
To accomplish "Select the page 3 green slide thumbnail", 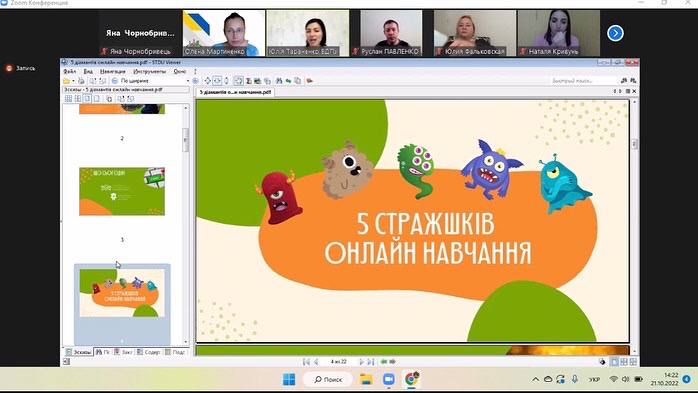I will click(122, 191).
